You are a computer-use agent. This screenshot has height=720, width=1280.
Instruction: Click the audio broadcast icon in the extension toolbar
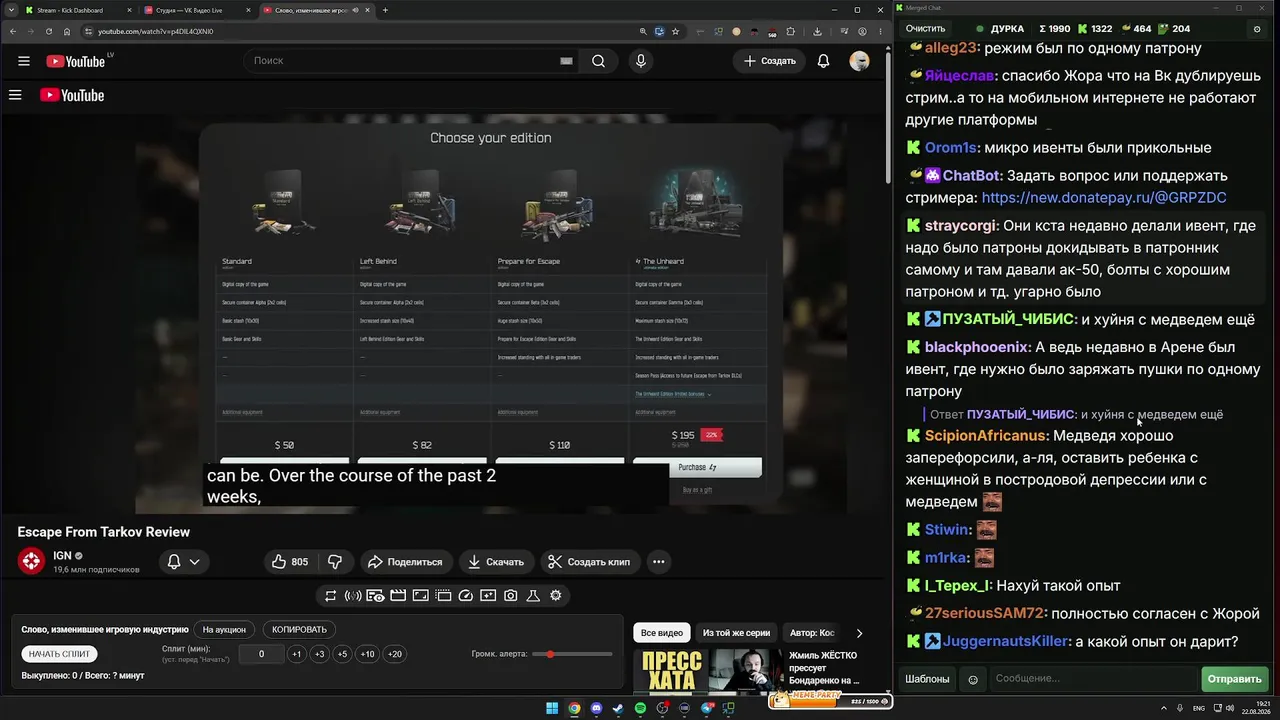point(353,596)
